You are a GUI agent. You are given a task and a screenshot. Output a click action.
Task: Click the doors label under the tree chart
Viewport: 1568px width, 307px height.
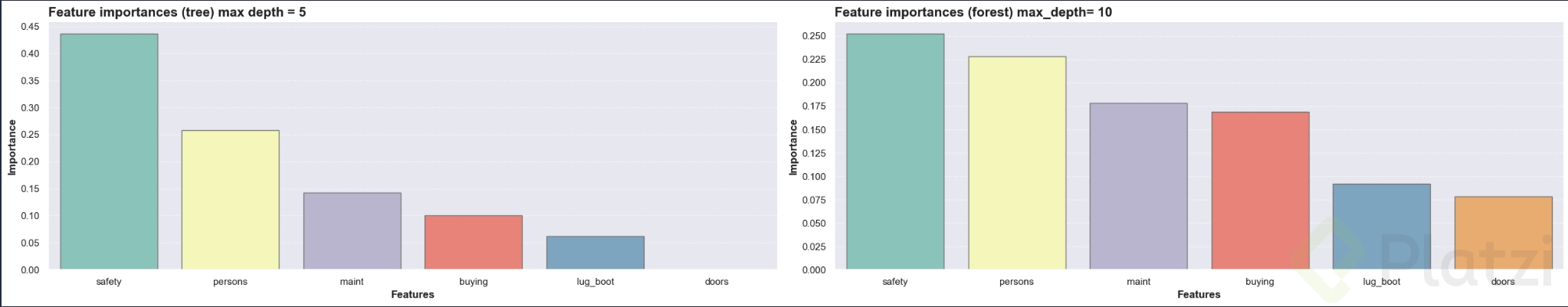coord(717,282)
